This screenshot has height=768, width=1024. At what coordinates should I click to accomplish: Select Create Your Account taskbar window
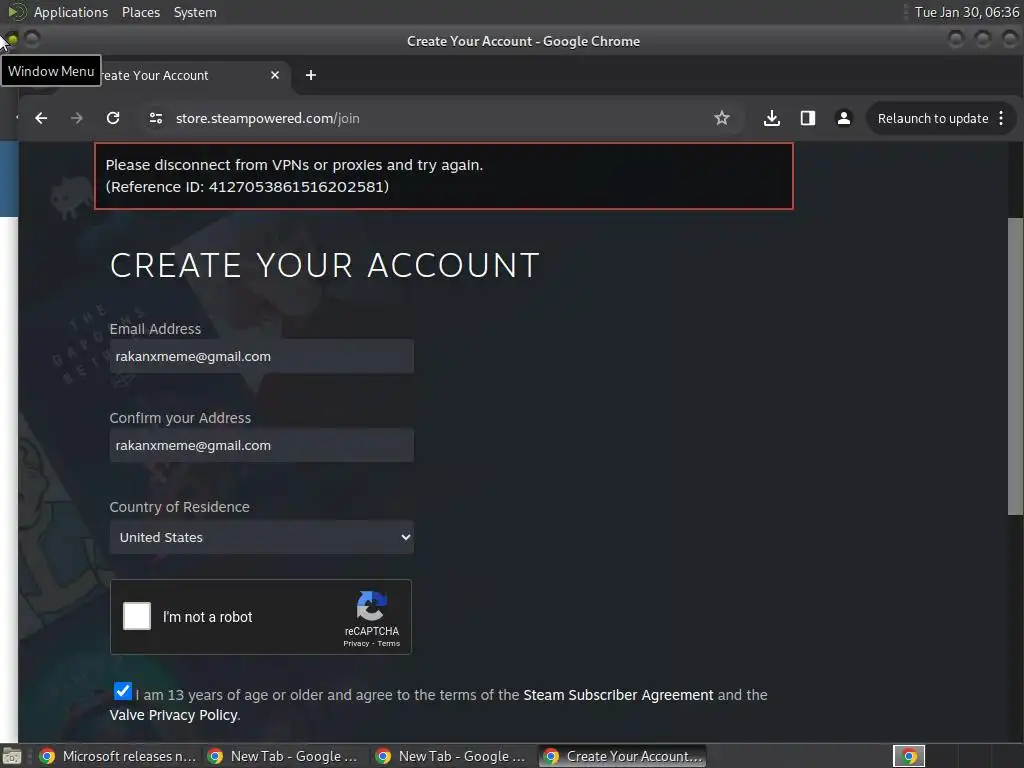click(622, 756)
